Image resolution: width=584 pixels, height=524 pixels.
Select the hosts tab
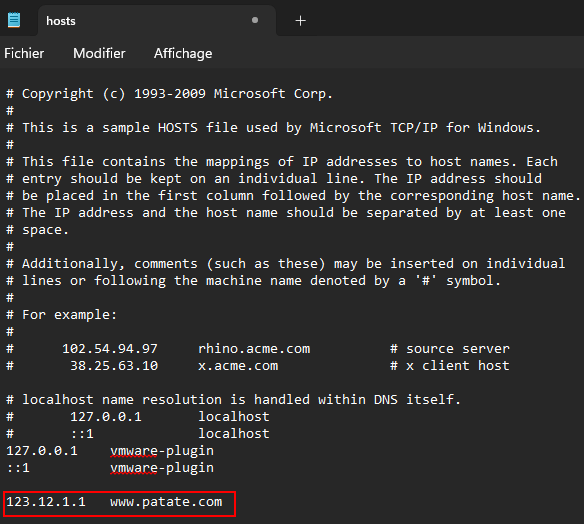coord(157,21)
